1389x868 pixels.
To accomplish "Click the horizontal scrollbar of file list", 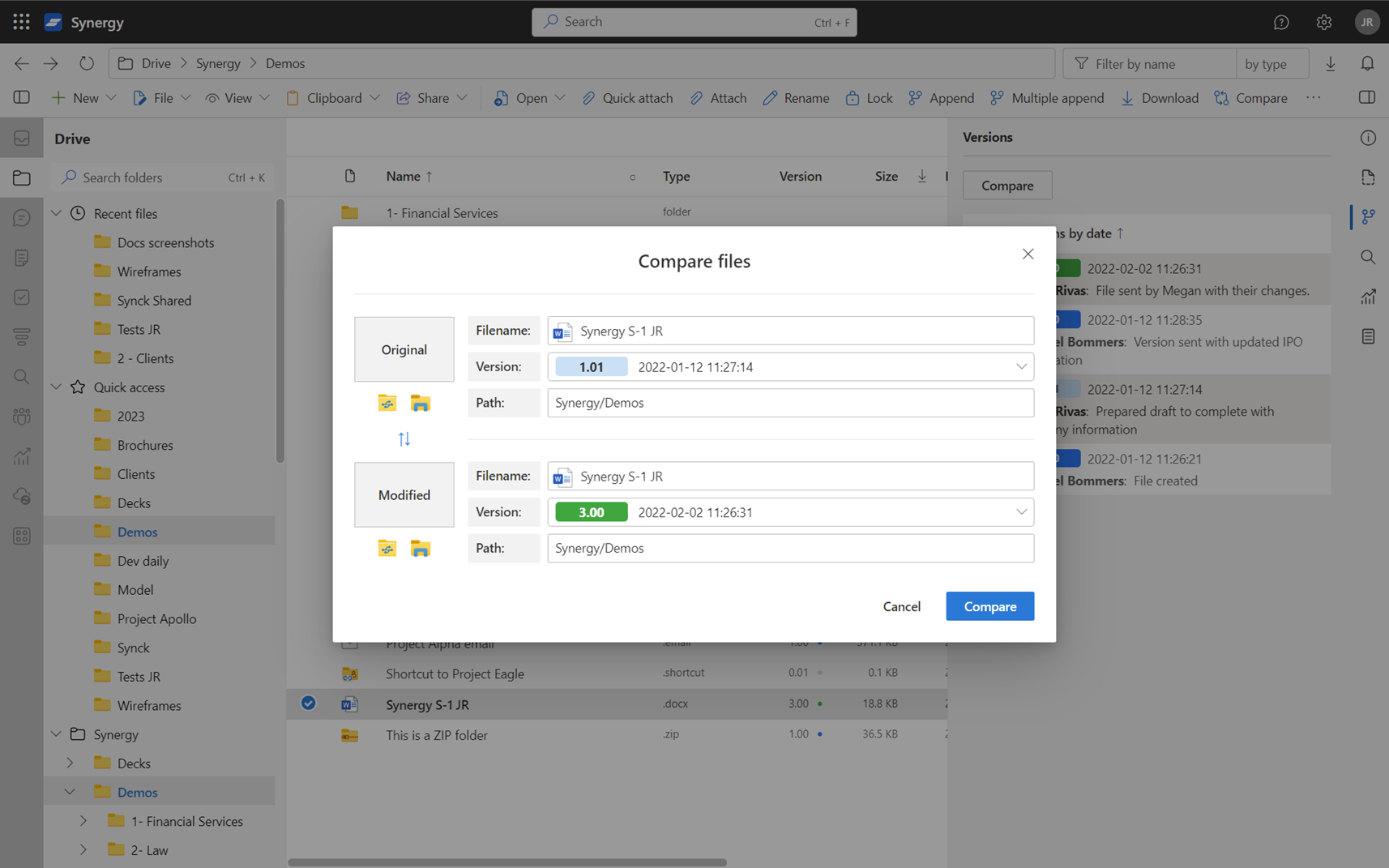I will (507, 862).
